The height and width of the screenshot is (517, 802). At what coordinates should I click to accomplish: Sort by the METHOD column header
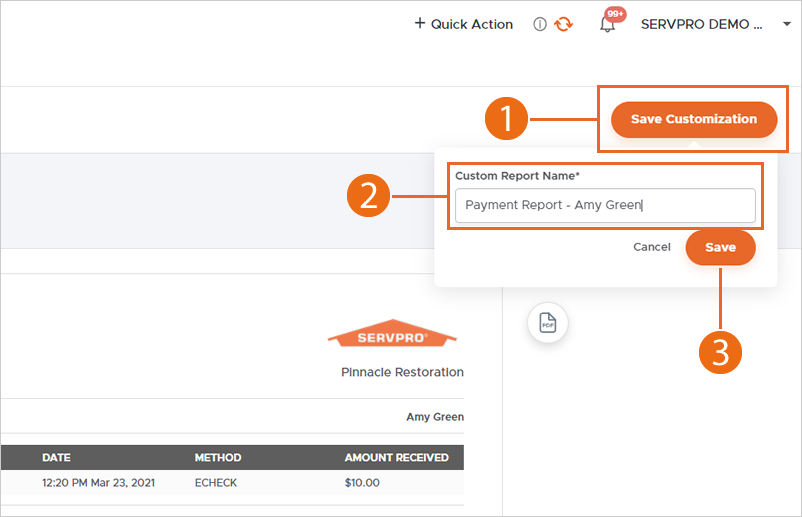pyautogui.click(x=218, y=458)
